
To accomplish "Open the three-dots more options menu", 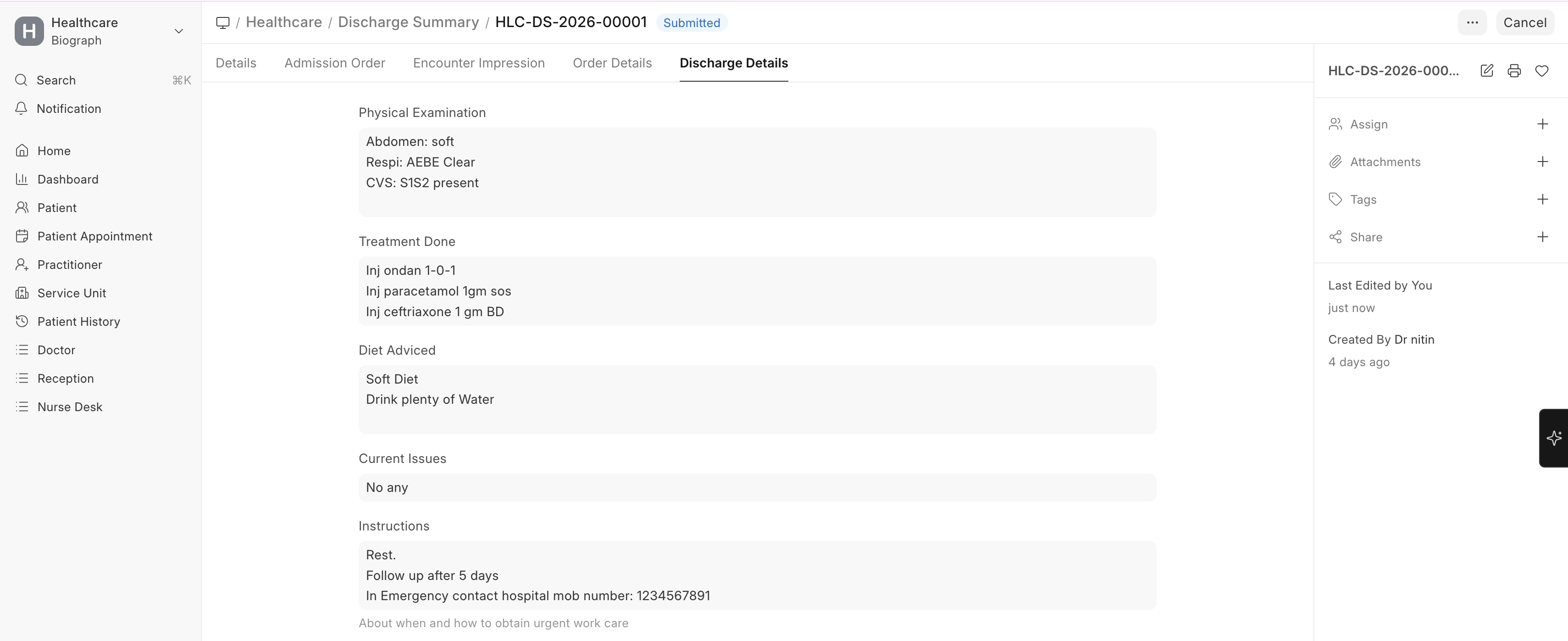I will 1472,22.
